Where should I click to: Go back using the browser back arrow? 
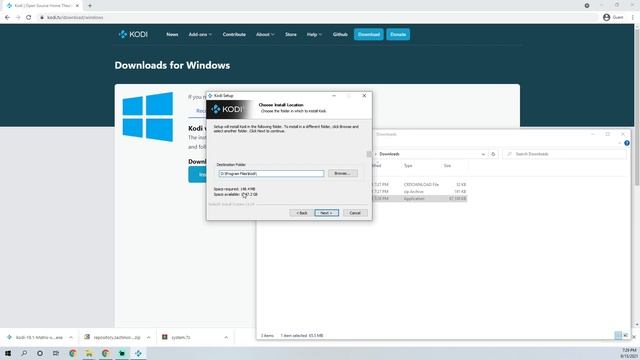pyautogui.click(x=7, y=18)
